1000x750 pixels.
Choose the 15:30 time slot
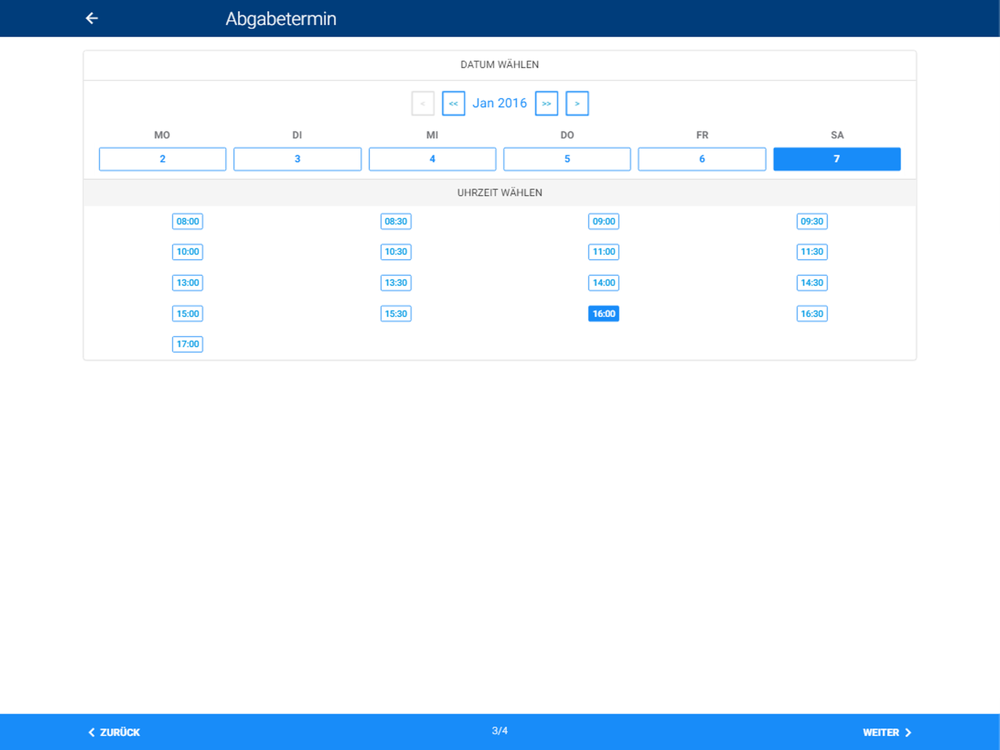[395, 314]
